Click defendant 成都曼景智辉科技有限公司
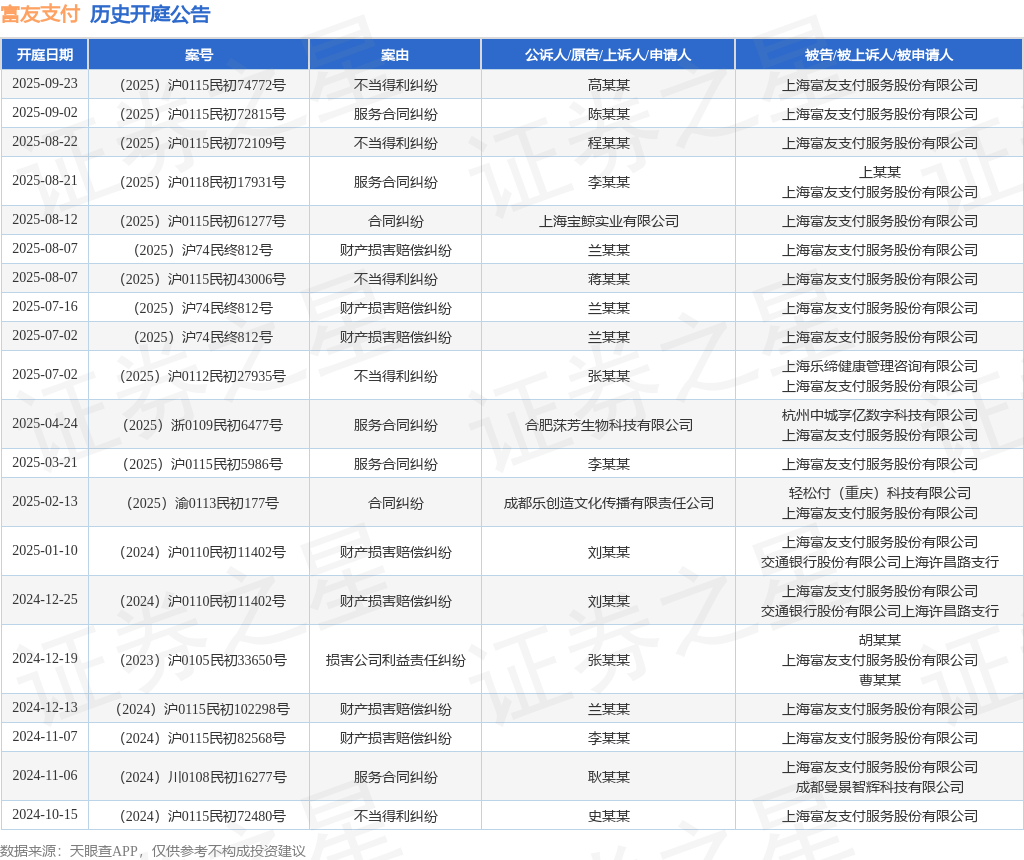Viewport: 1024px width, 860px height. tap(880, 787)
